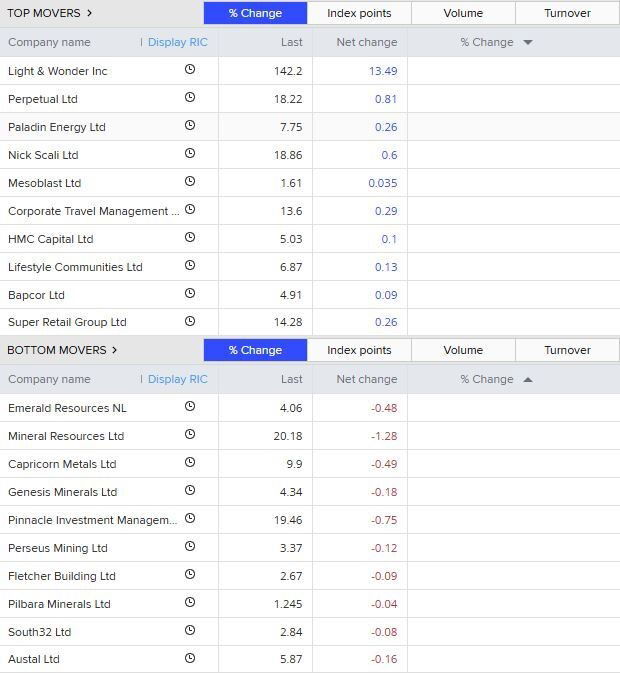The height and width of the screenshot is (674, 620).
Task: Open Pilbara Minerals Ltd company name
Action: pos(59,604)
